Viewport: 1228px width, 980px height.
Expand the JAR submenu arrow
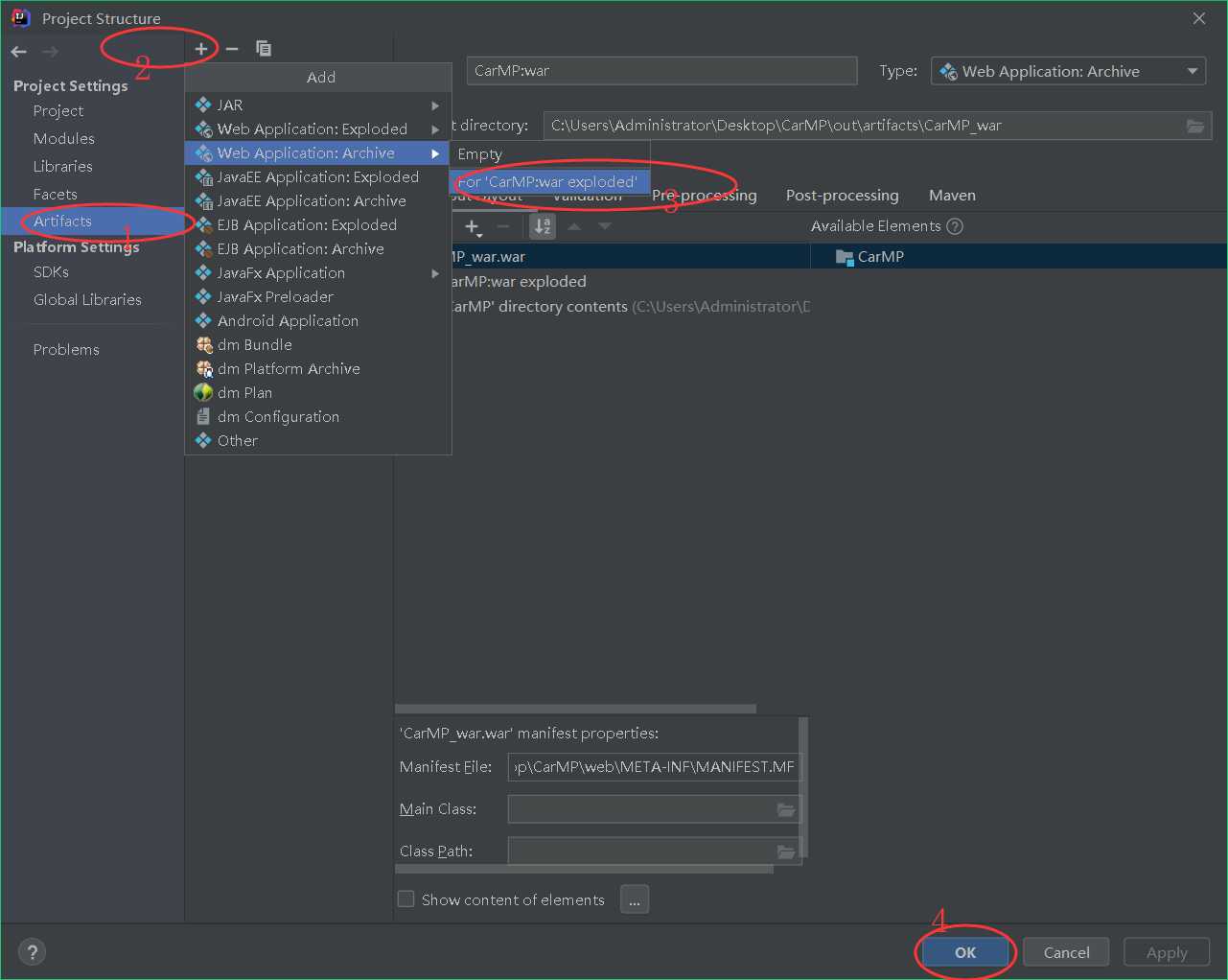pos(435,105)
